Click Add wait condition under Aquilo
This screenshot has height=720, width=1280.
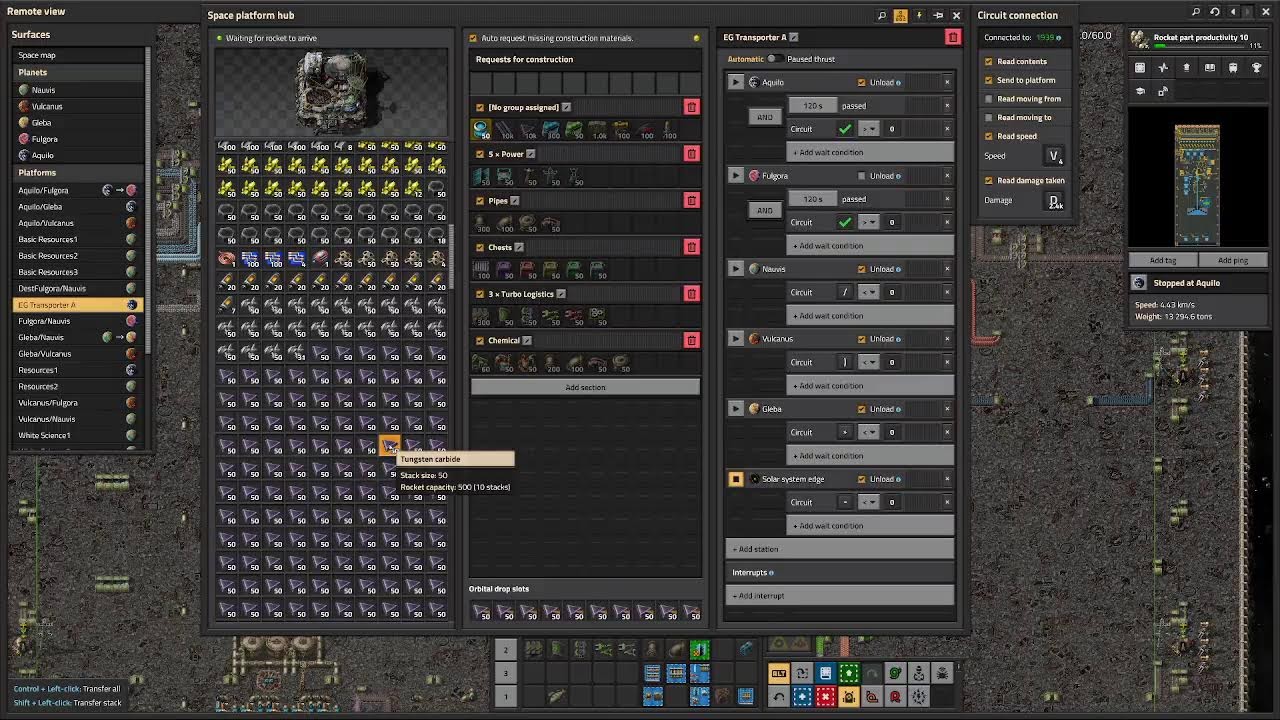[871, 152]
